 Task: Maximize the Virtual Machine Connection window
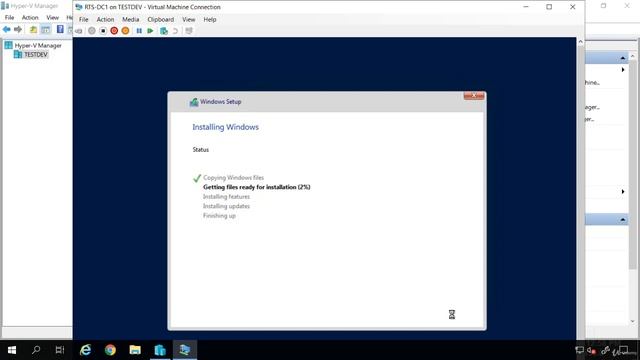click(549, 7)
